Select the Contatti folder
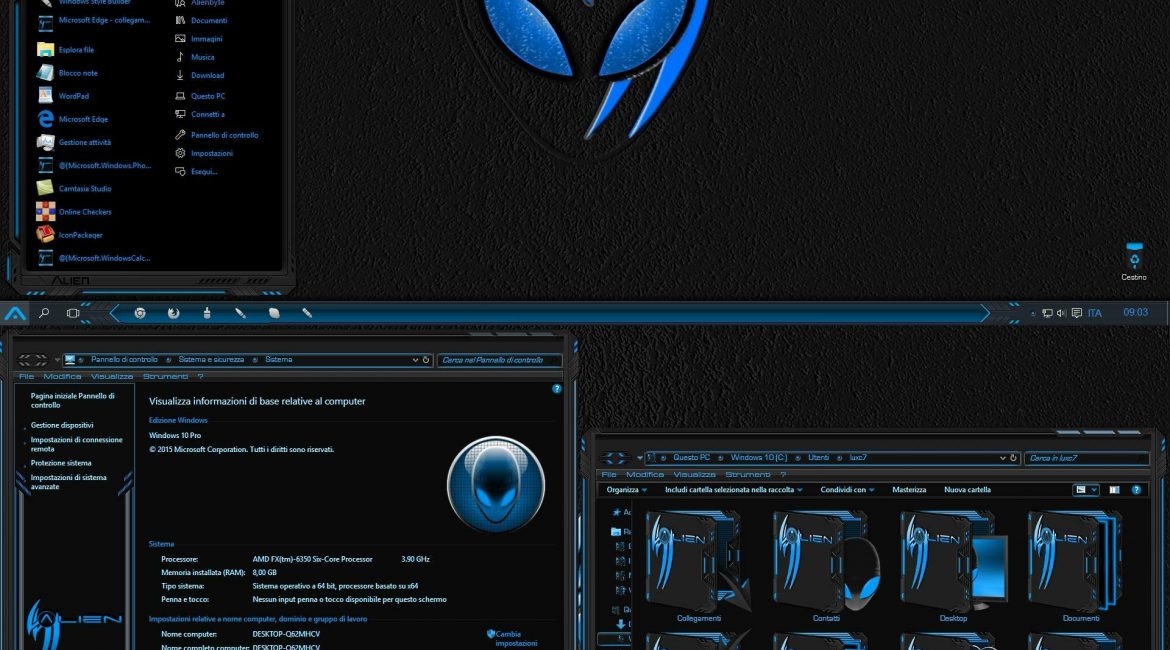Screen dimensions: 1170x650 pos(826,566)
